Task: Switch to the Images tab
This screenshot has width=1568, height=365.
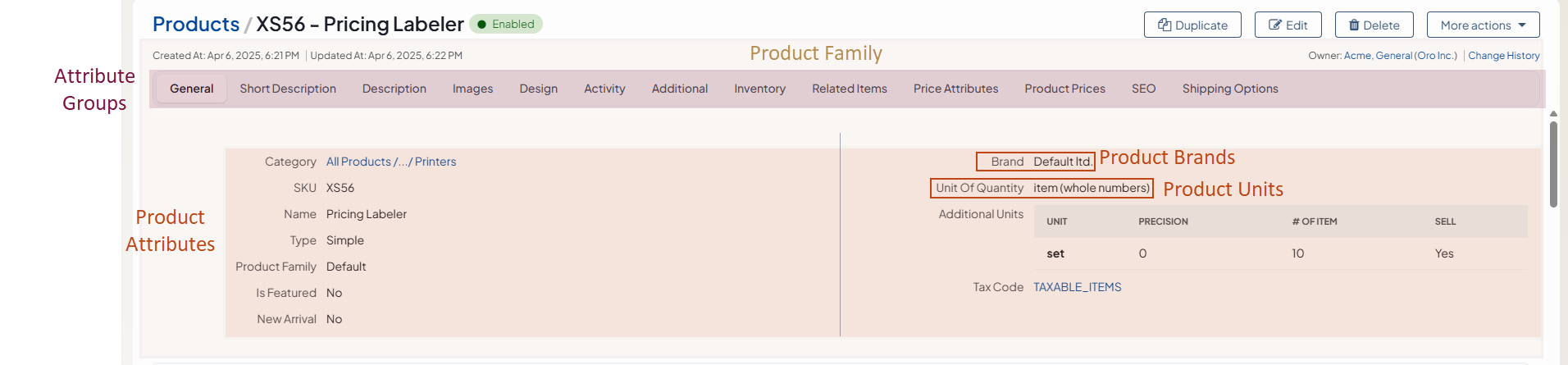Action: point(472,89)
